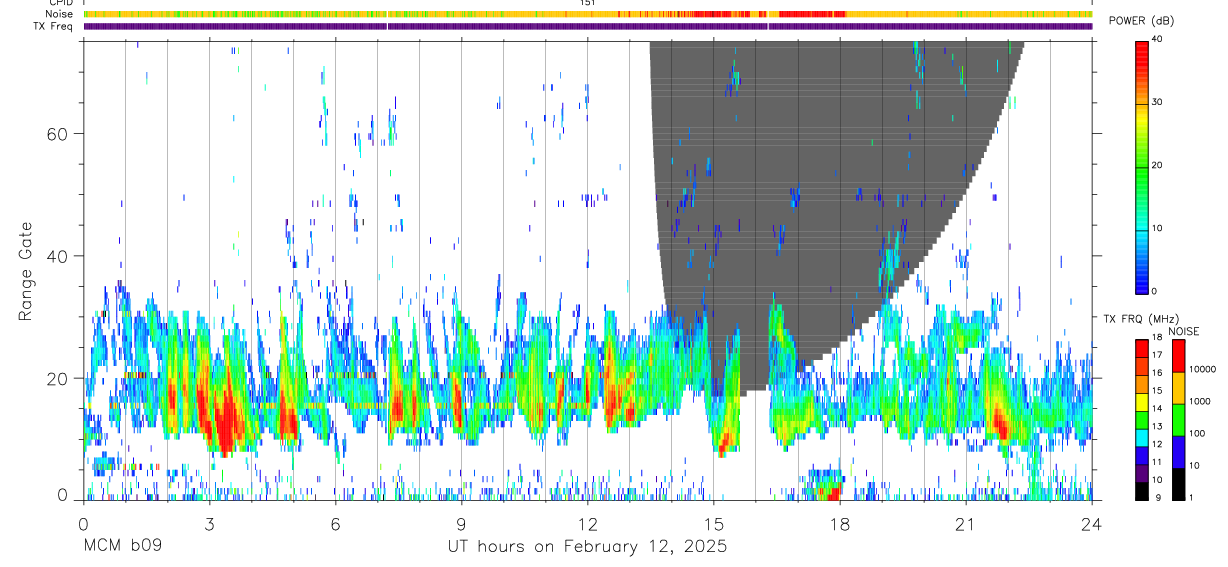The image size is (1228, 567).
Task: Click the red swatch of TX FRQ legend
Action: coord(1141,349)
